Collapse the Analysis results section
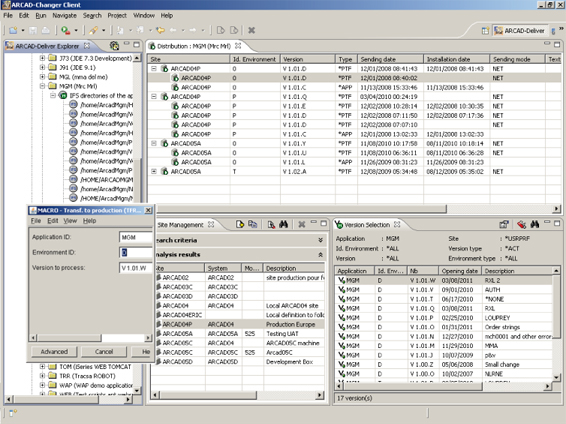Screen dimensions: 566x424 (320, 254)
